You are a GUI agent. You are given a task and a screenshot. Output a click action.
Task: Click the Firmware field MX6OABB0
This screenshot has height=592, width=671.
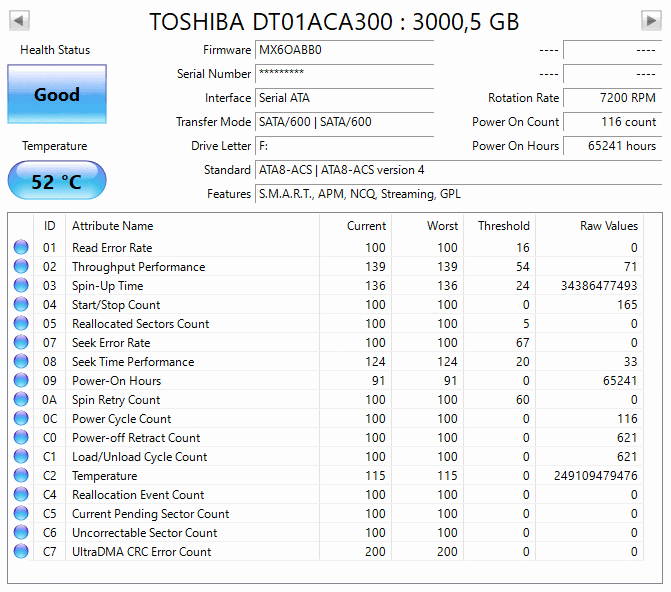[344, 50]
